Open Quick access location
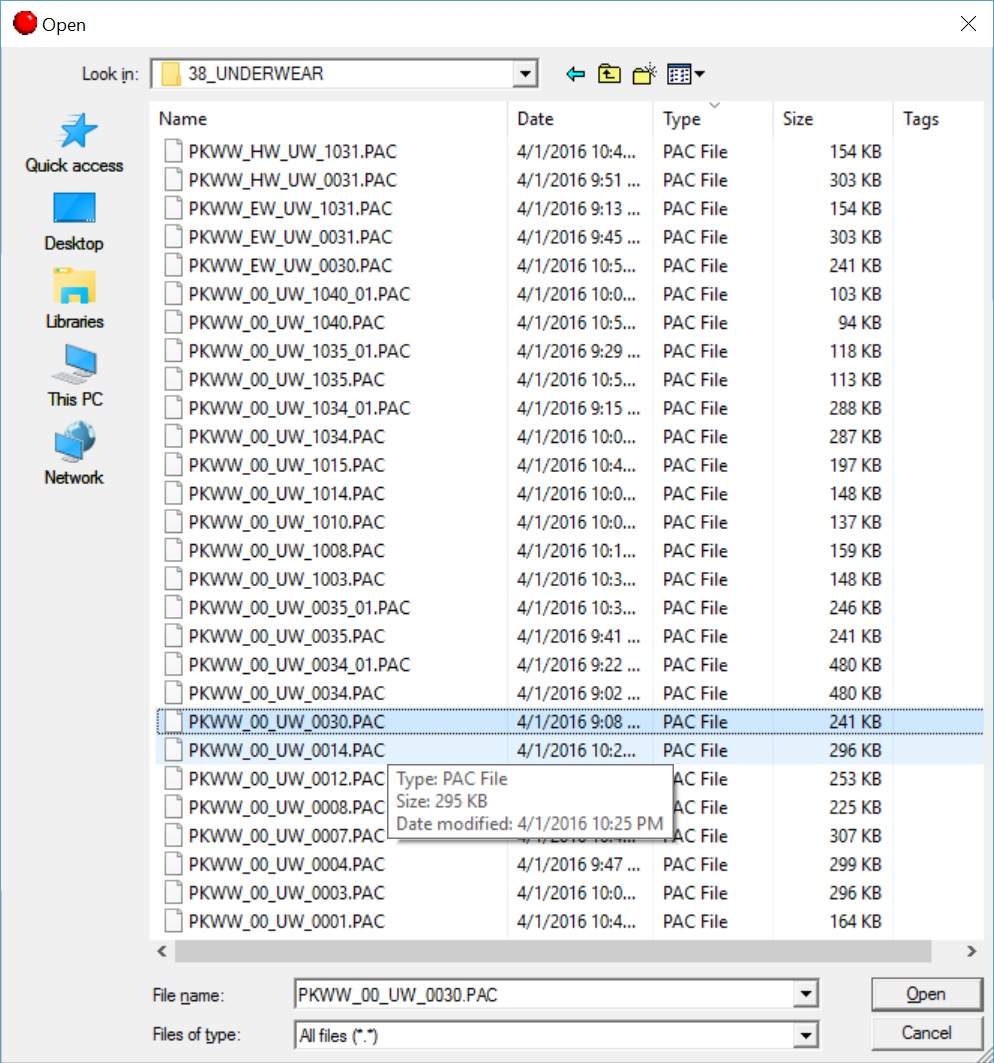Viewport: 994px width, 1063px height. coord(75,144)
